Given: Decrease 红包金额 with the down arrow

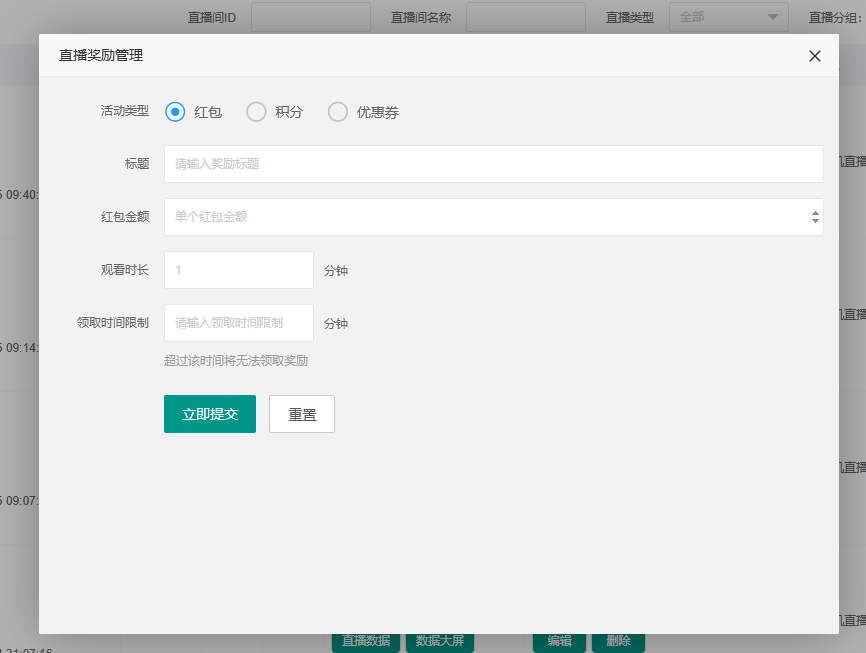Looking at the screenshot, I should [x=815, y=221].
